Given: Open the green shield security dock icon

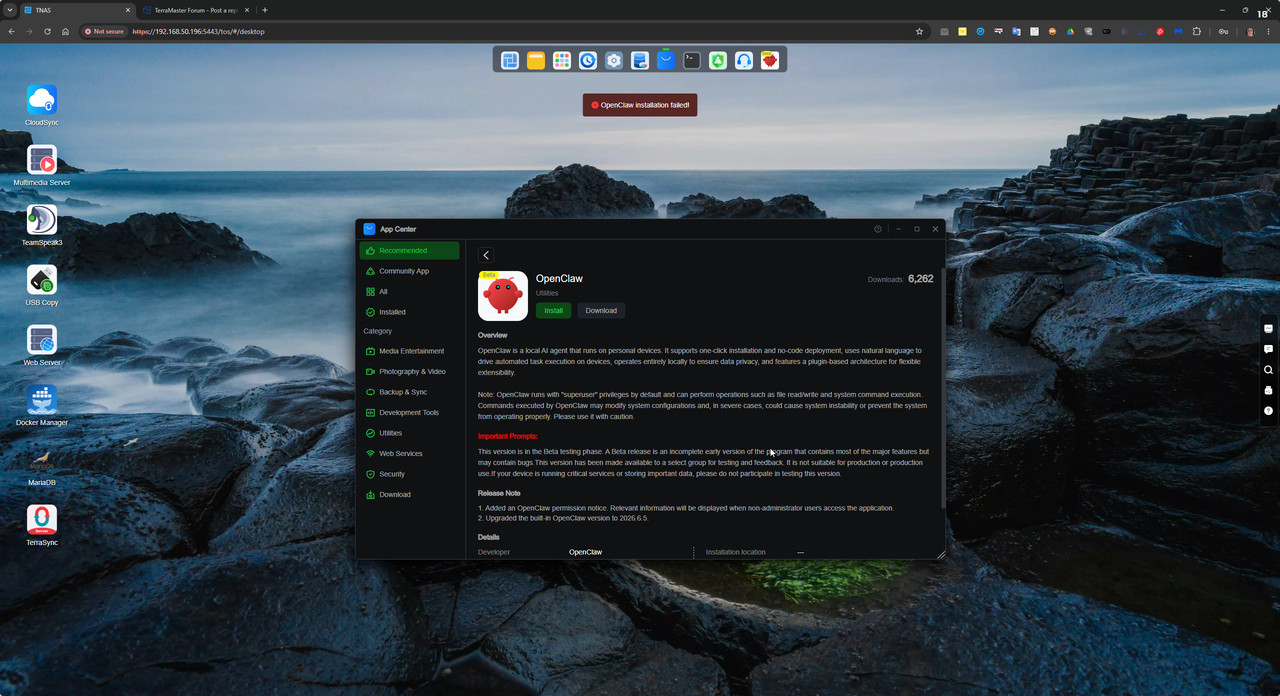Looking at the screenshot, I should click(x=718, y=61).
